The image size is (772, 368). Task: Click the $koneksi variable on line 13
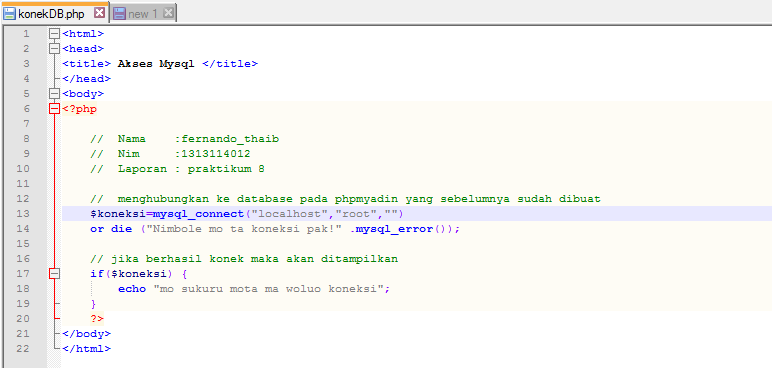click(118, 214)
